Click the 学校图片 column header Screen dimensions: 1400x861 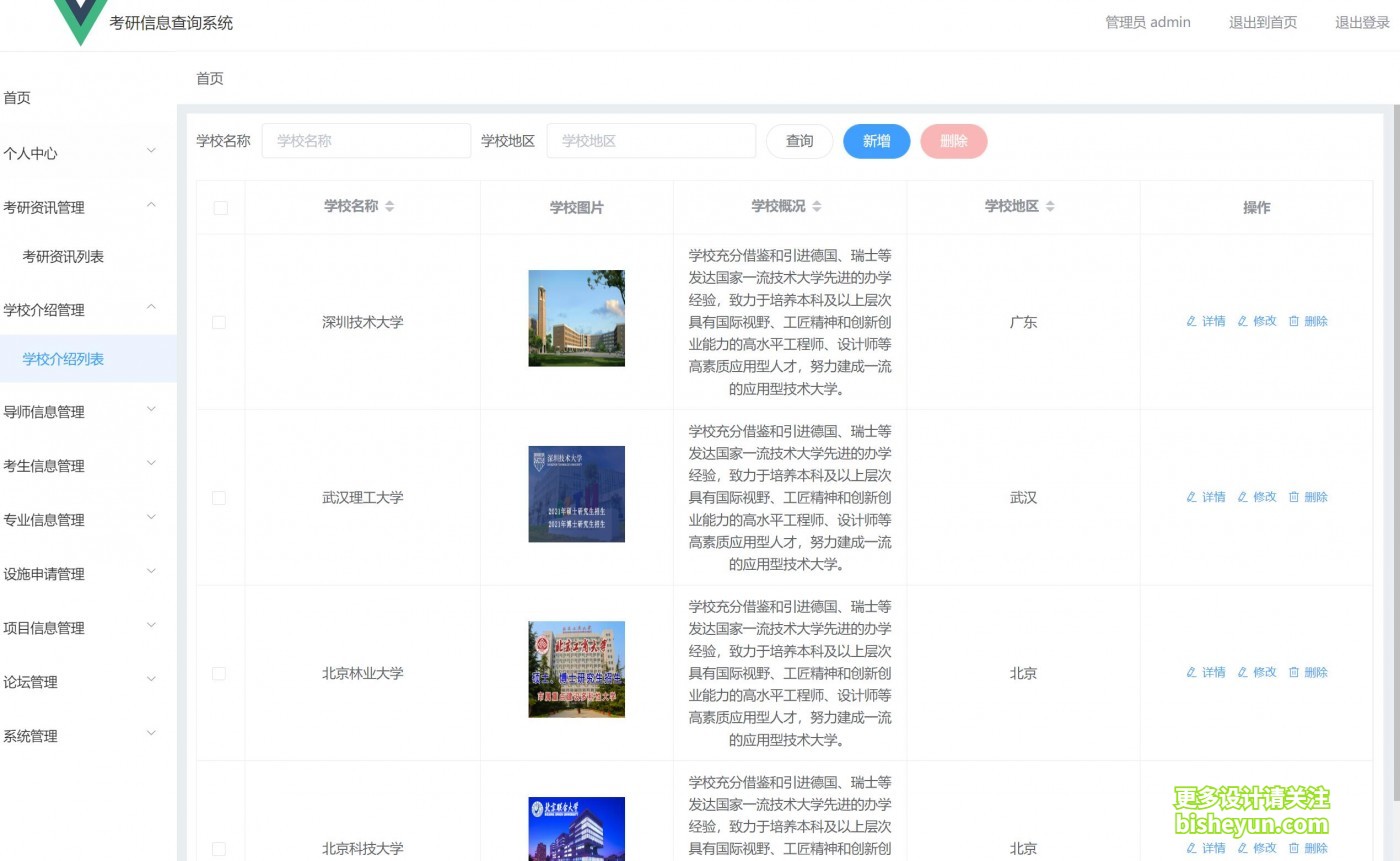coord(577,207)
